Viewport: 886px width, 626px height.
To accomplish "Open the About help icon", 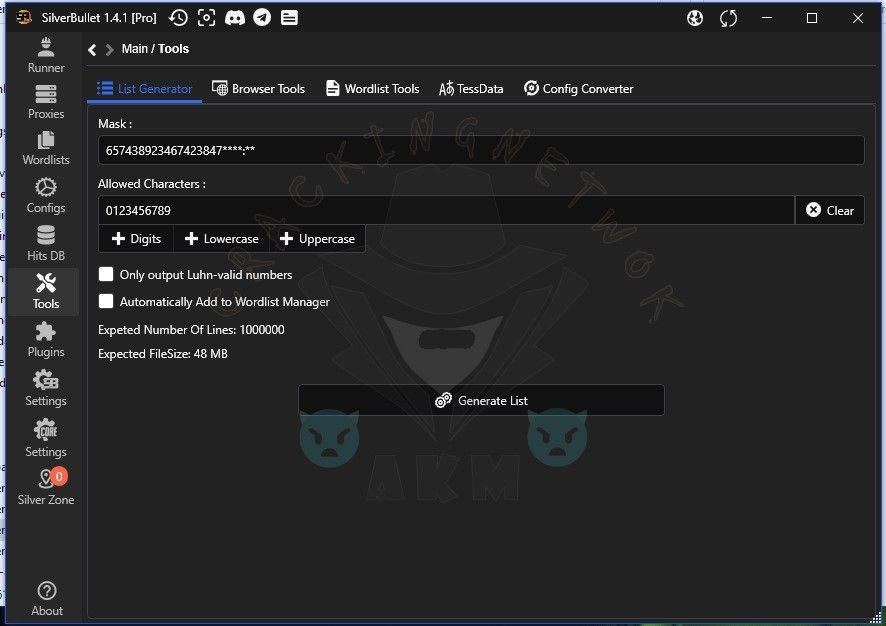I will pos(46,598).
